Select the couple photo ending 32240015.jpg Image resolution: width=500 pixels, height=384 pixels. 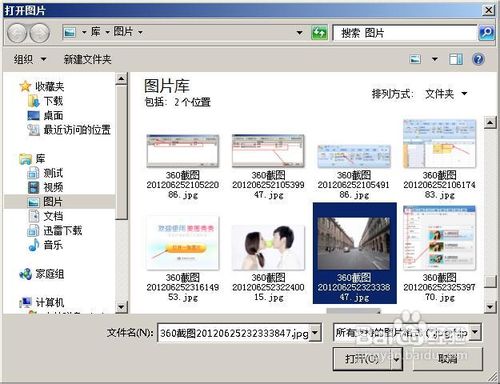(x=268, y=263)
